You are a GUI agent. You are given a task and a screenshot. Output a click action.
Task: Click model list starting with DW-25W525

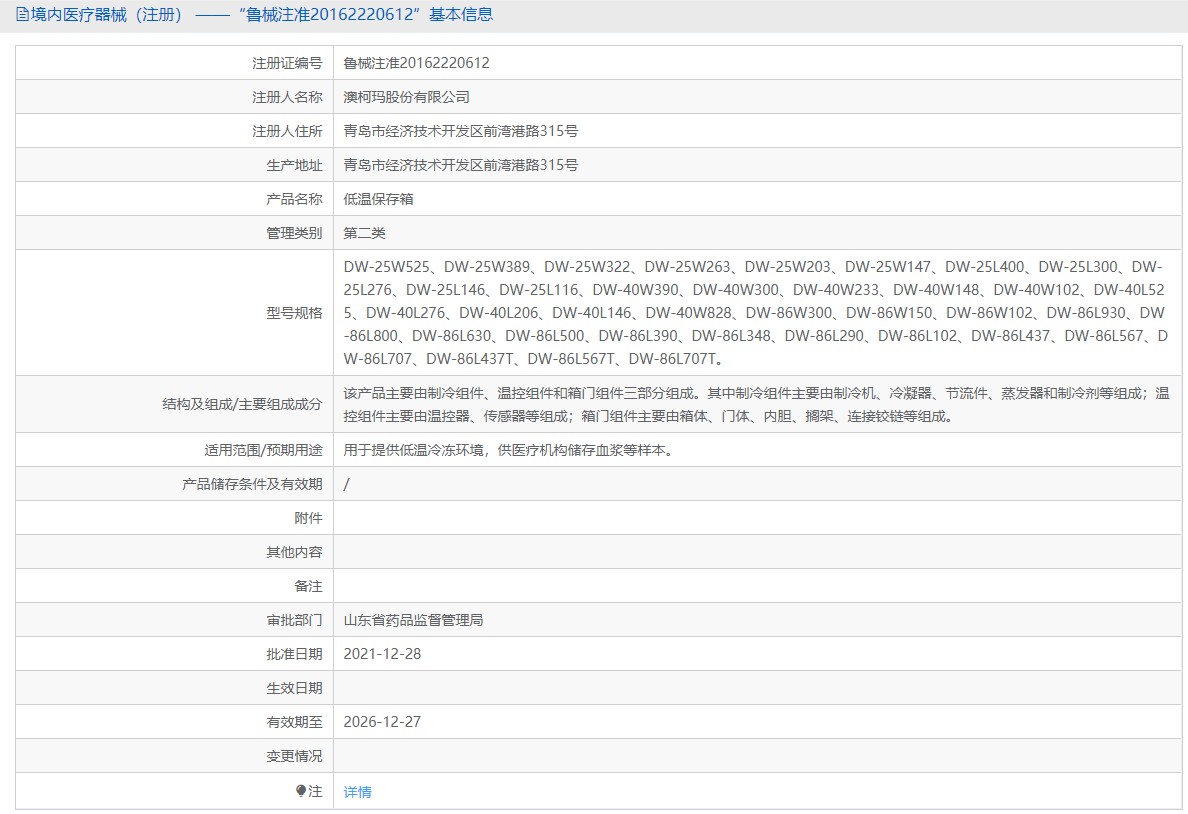click(x=755, y=313)
